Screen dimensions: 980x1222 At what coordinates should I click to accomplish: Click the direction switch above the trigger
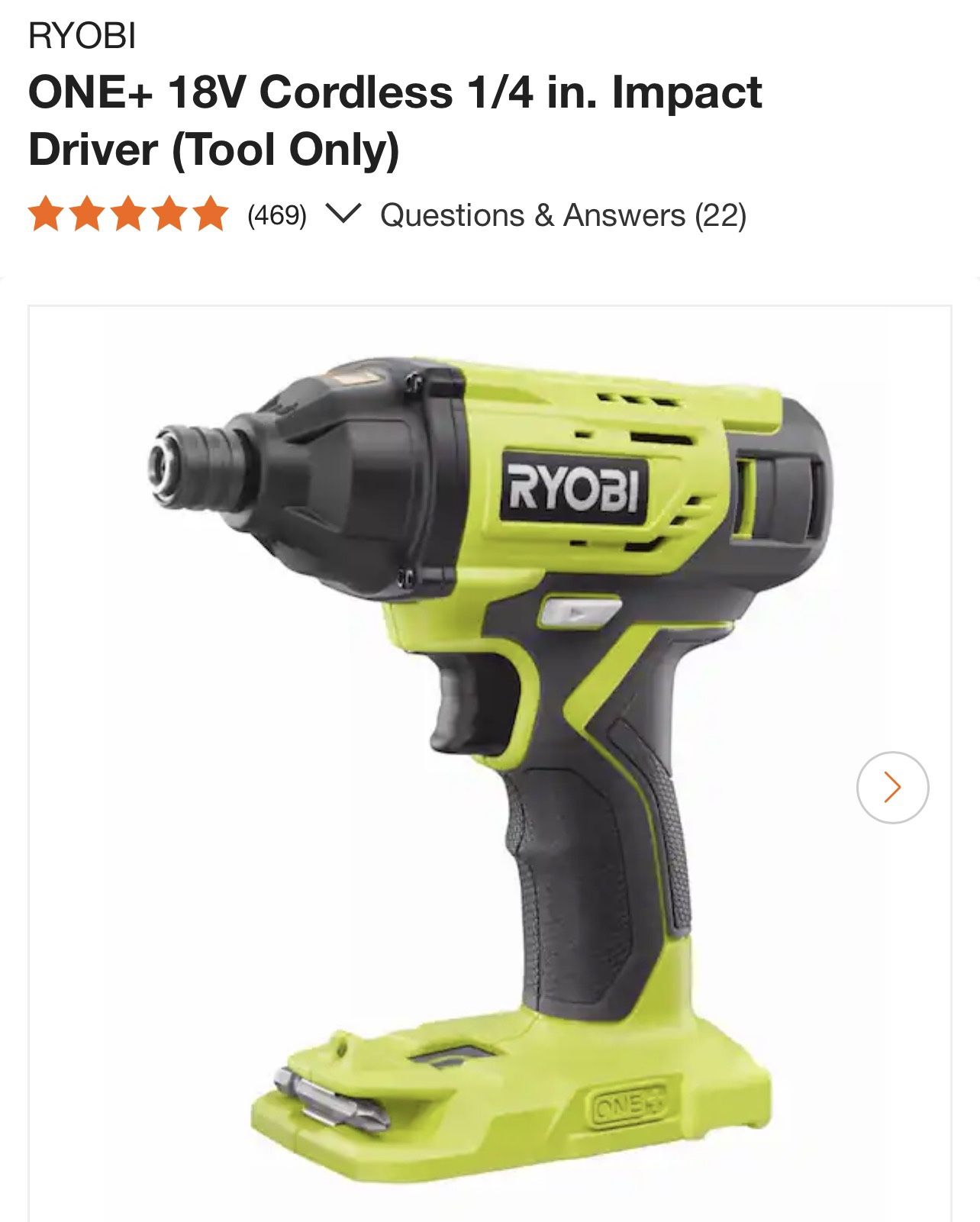(579, 611)
